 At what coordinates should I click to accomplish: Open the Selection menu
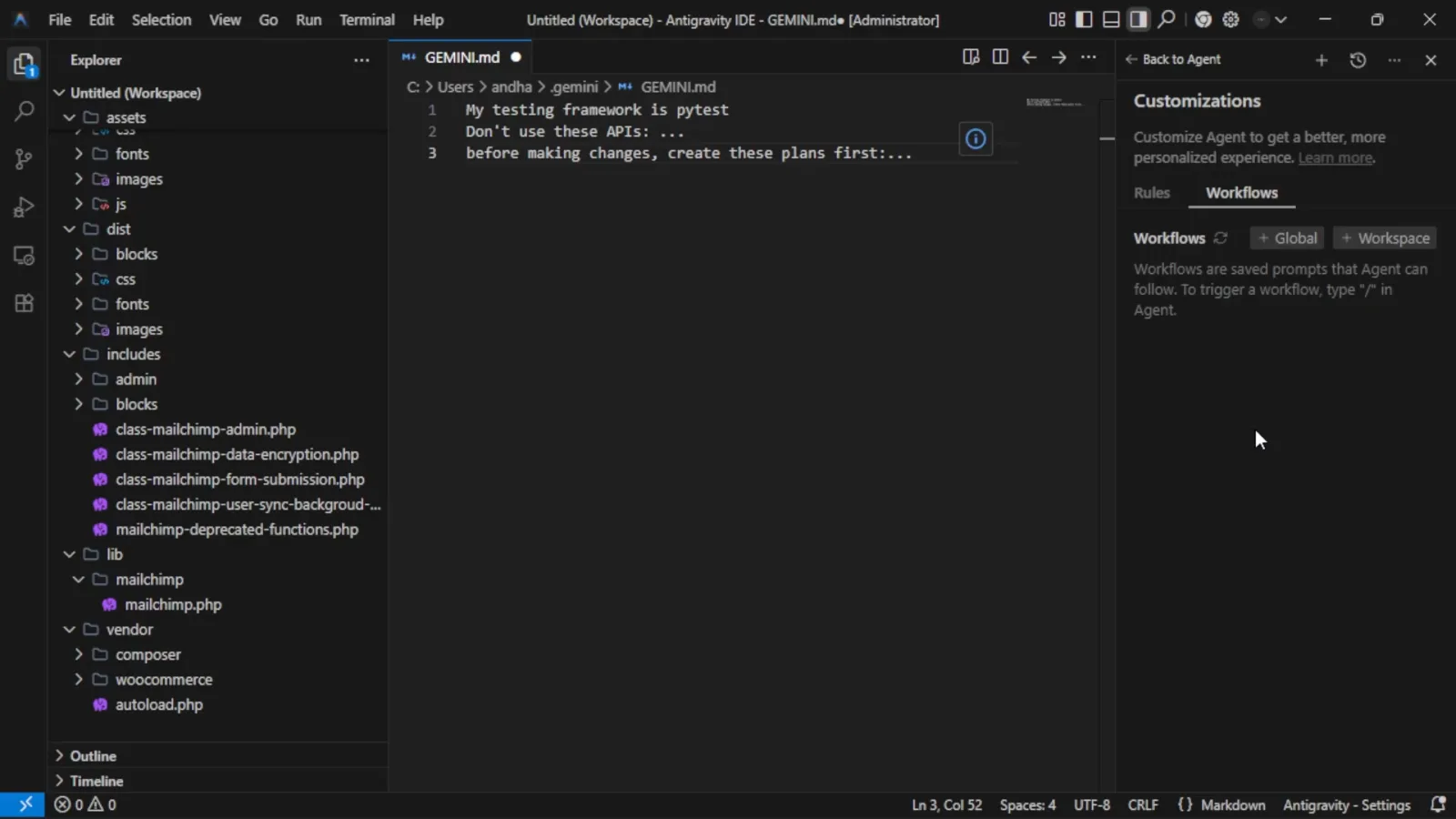click(161, 19)
